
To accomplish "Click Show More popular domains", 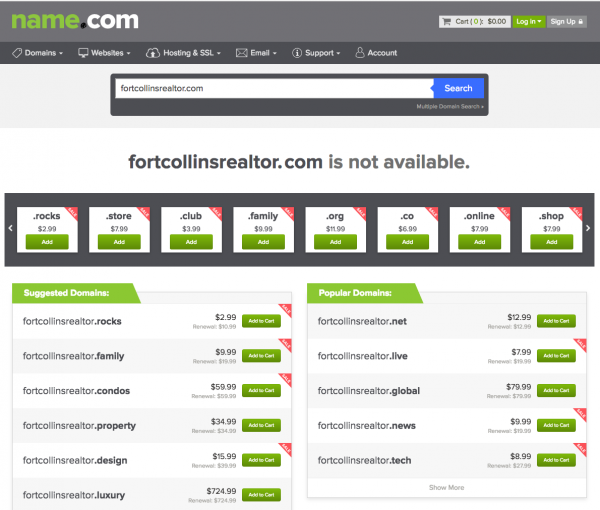I will pos(447,487).
